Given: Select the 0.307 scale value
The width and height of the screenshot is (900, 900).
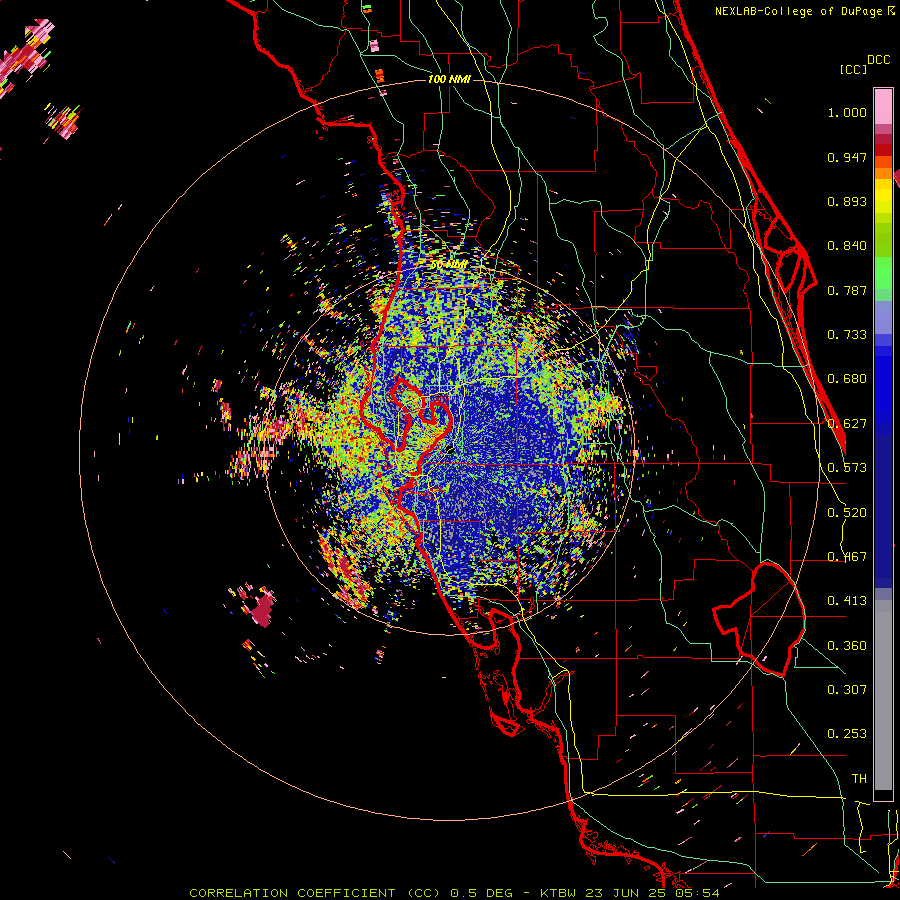Looking at the screenshot, I should [x=847, y=690].
